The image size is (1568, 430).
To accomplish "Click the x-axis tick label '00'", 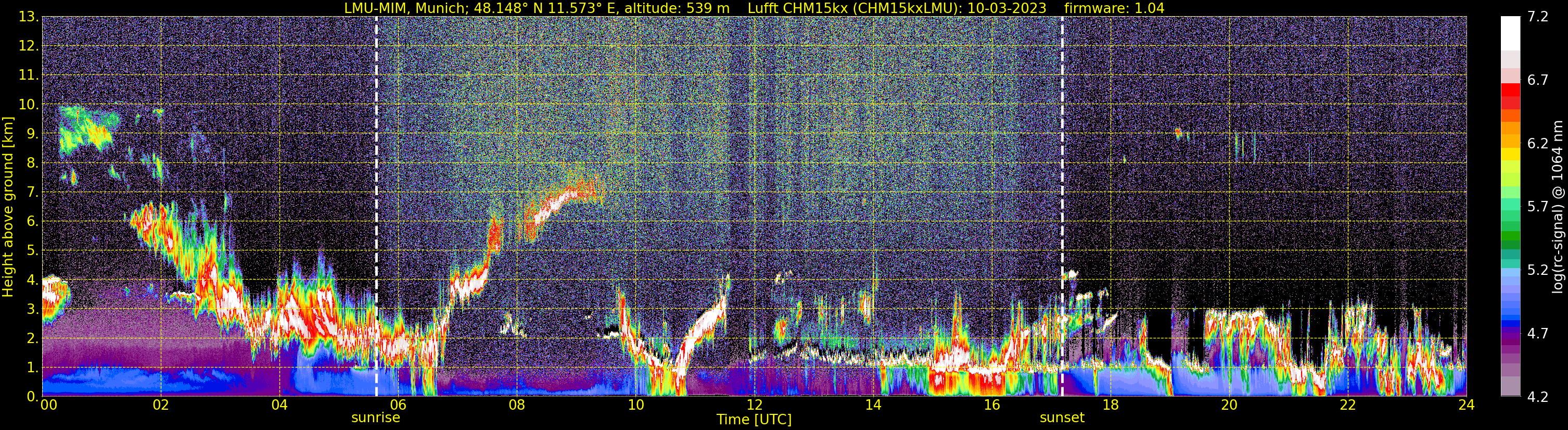I will tap(49, 405).
